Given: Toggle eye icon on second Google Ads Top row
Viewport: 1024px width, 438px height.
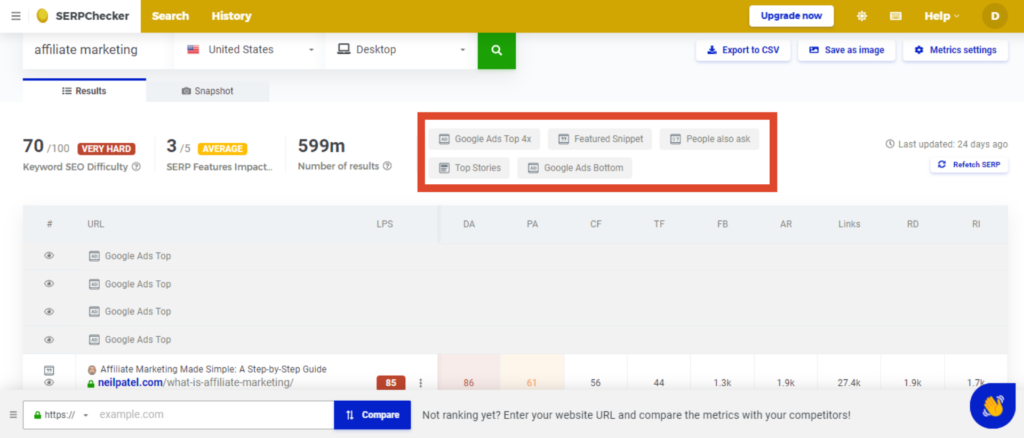Looking at the screenshot, I should pos(49,284).
